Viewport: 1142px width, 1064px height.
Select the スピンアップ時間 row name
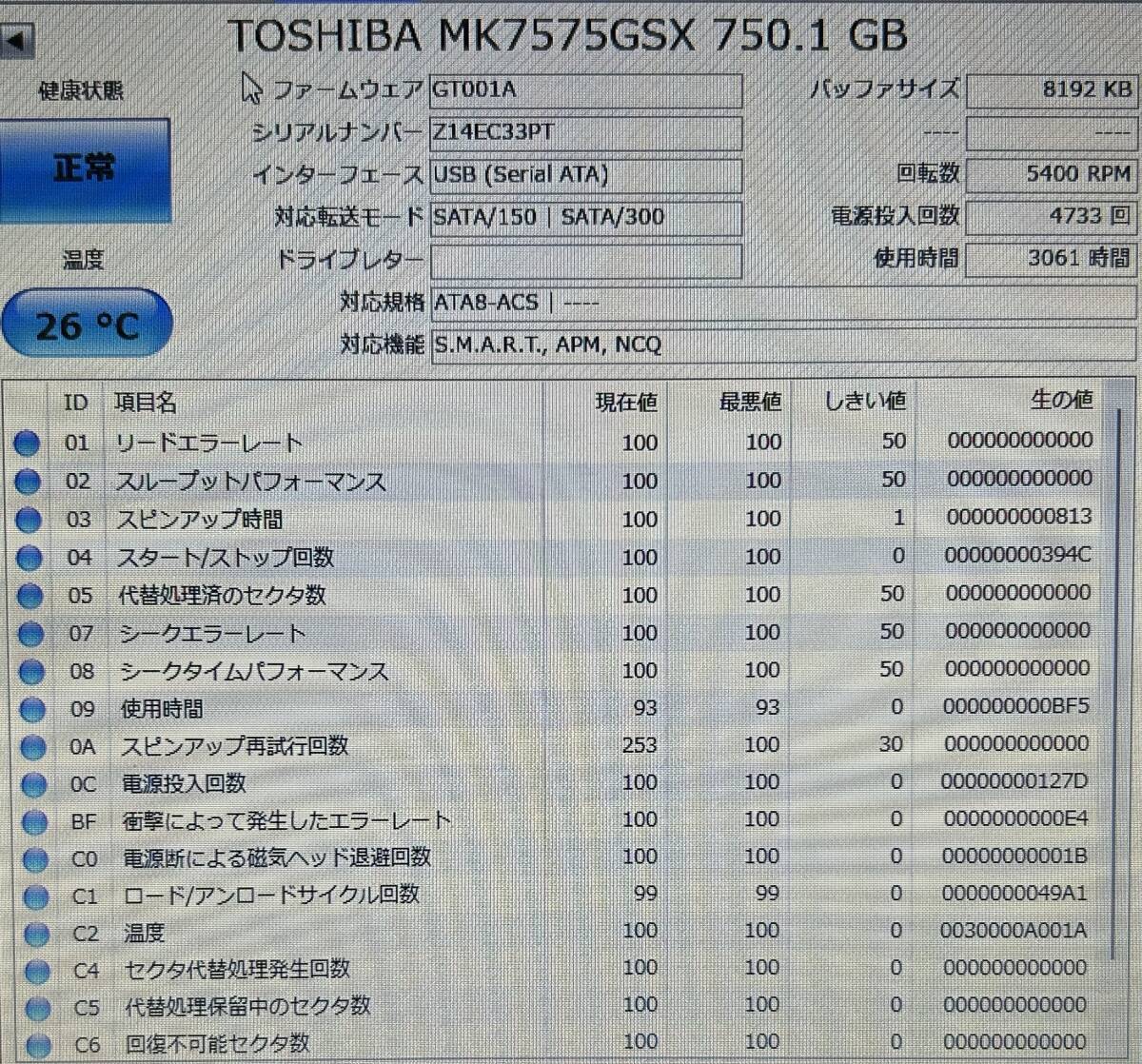[x=200, y=520]
